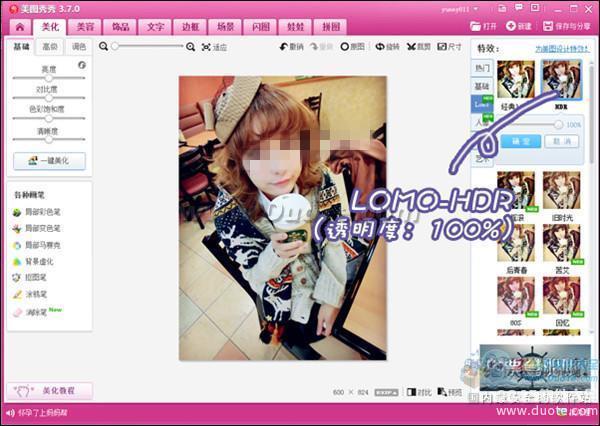Undo with the 撤销 button
Image resolution: width=600 pixels, height=426 pixels.
coord(291,46)
